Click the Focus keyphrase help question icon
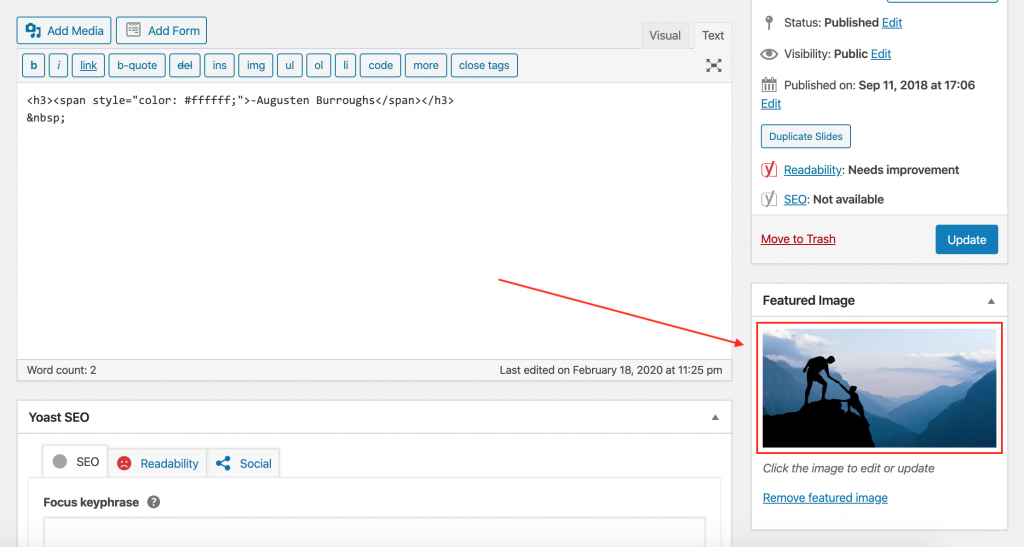This screenshot has width=1024, height=547. 153,502
